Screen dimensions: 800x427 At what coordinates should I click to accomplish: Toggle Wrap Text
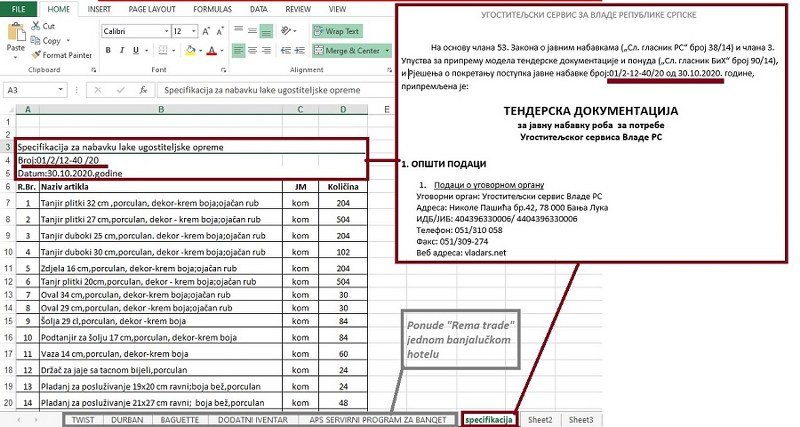(336, 31)
